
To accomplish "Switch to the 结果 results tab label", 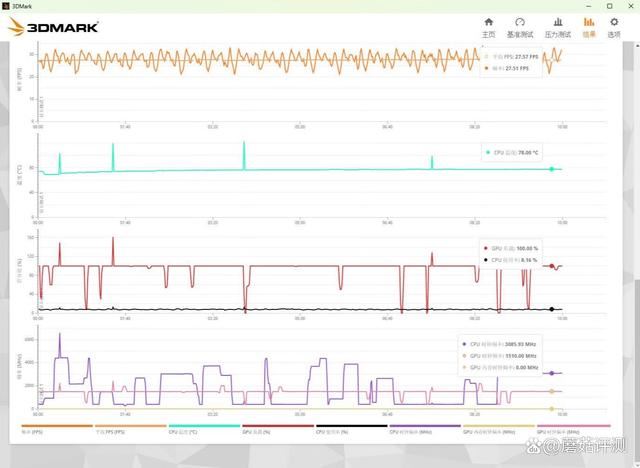I will click(589, 34).
